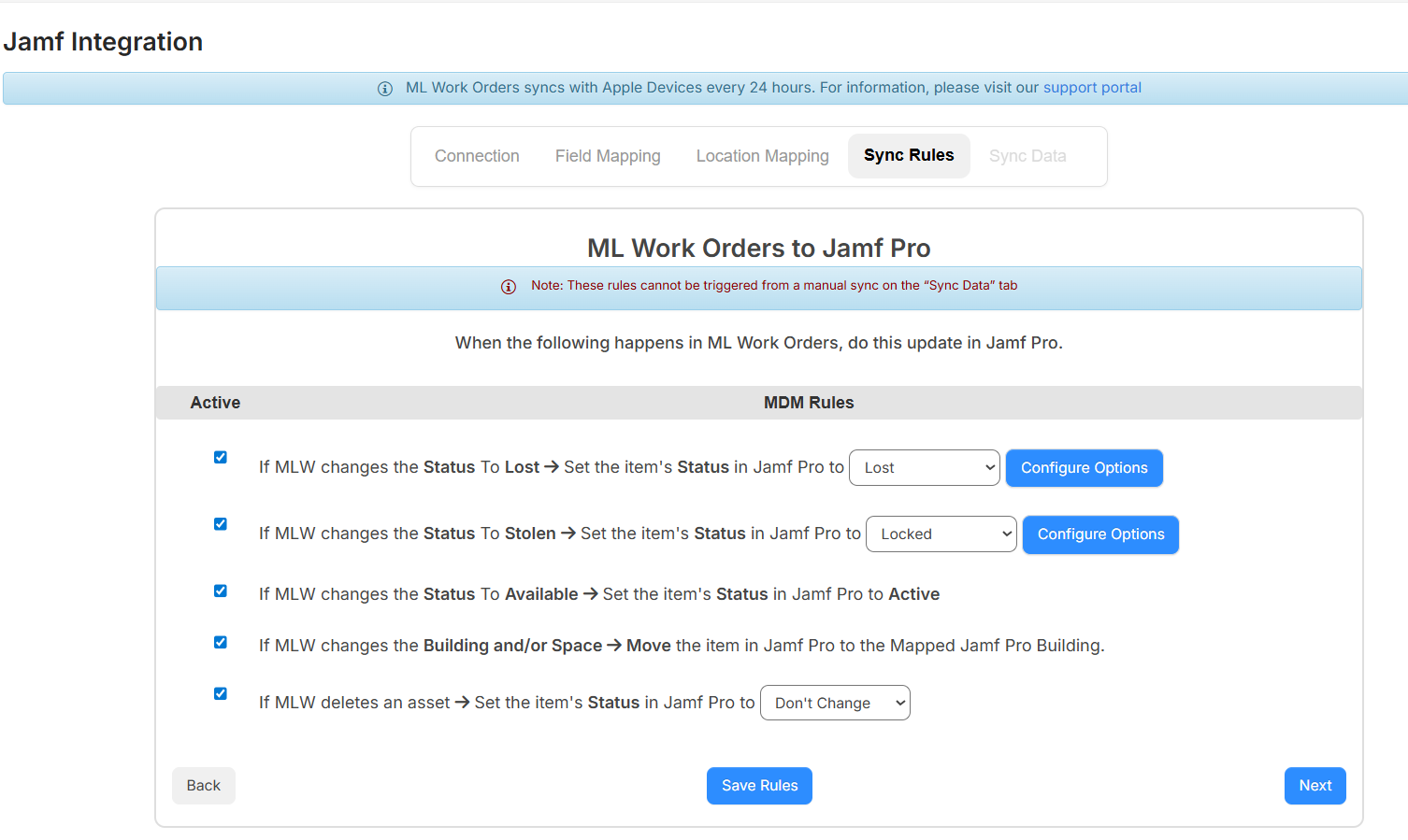Uncheck the Status To Lost rule checkbox
Image resolution: width=1408 pixels, height=840 pixels.
pos(221,457)
